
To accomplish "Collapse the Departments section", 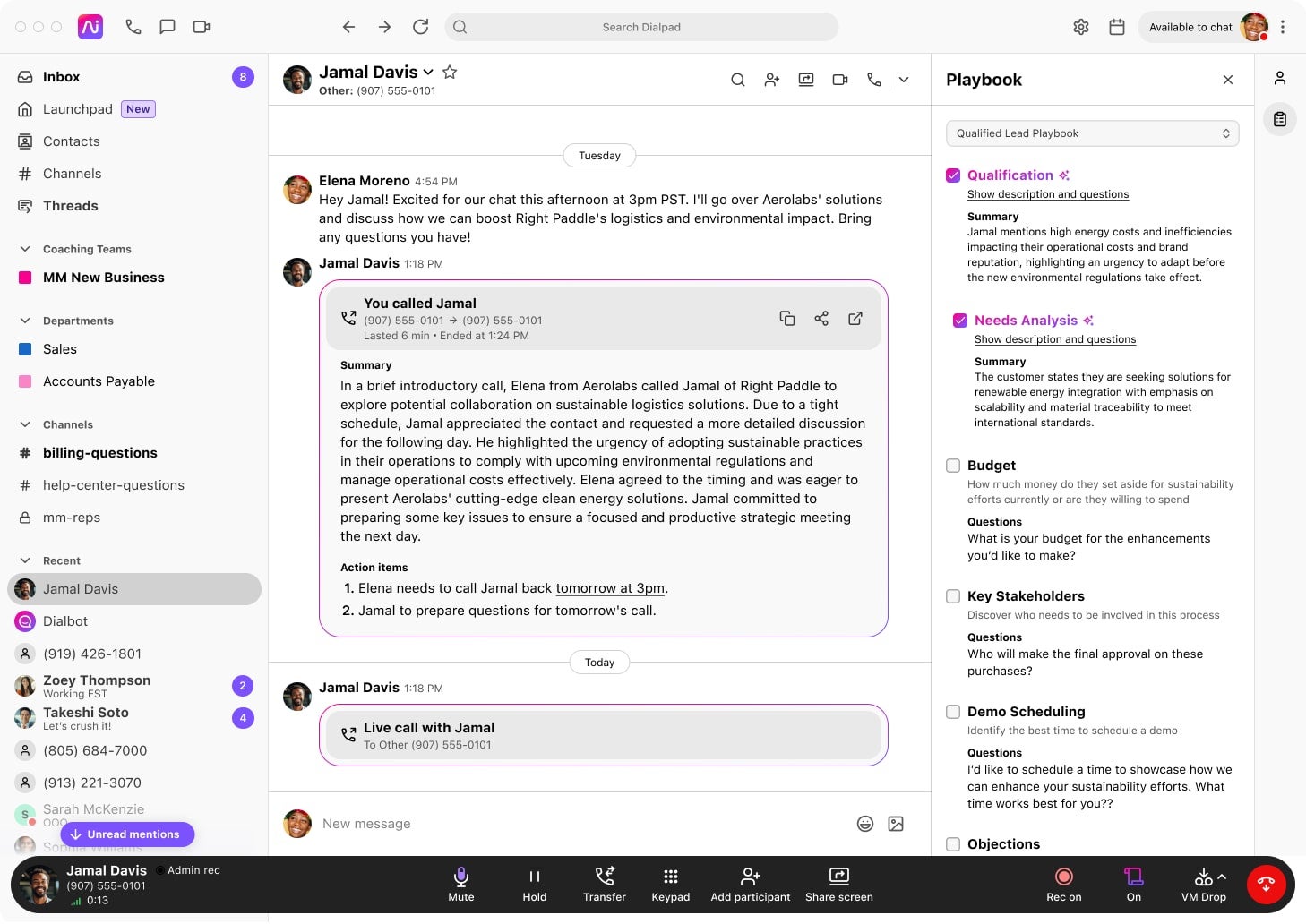I will tap(23, 321).
